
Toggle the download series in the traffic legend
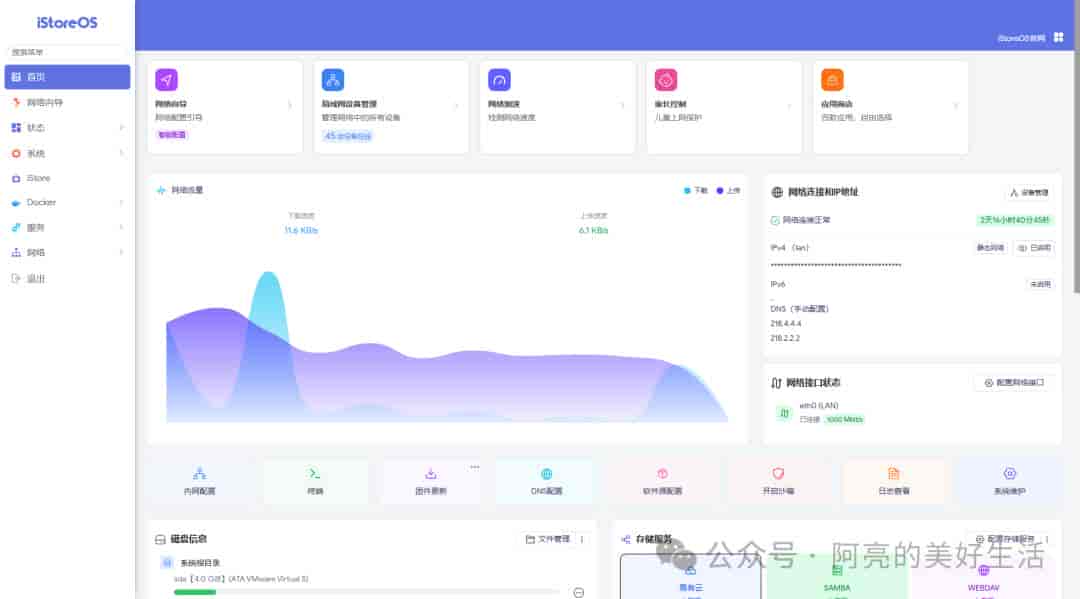click(696, 191)
